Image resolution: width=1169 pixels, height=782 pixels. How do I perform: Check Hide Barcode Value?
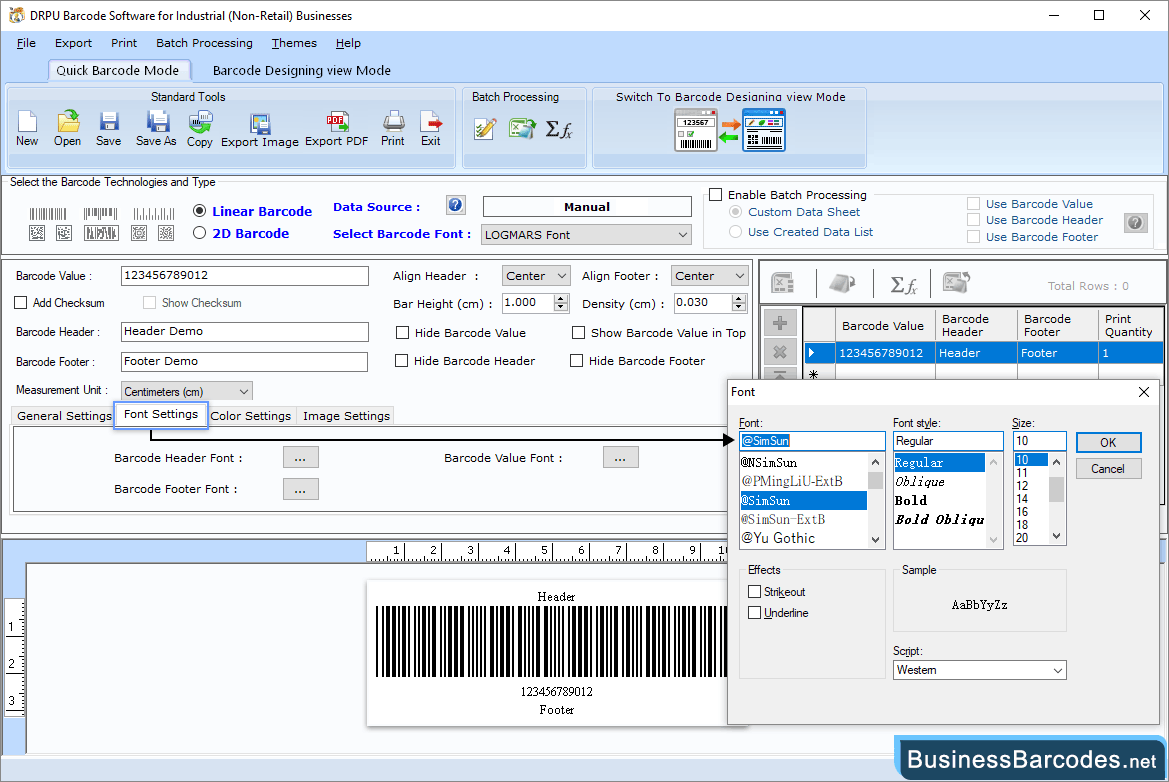tap(403, 332)
